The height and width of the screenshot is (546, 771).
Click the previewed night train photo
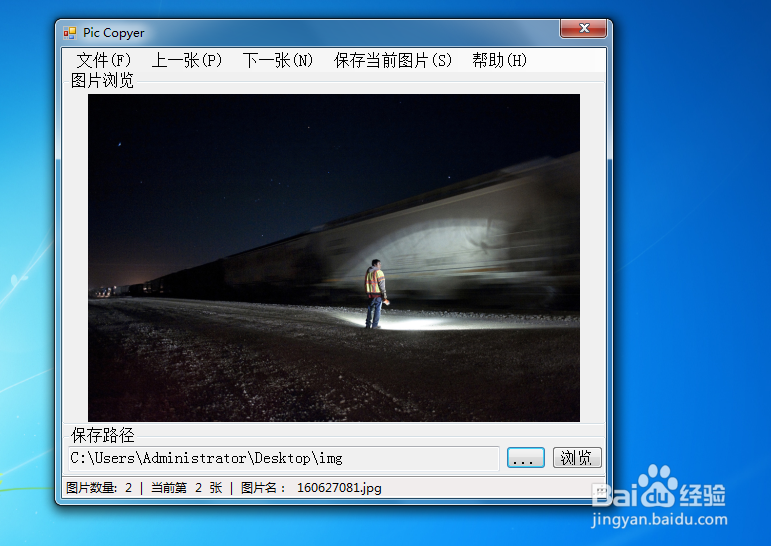point(334,258)
